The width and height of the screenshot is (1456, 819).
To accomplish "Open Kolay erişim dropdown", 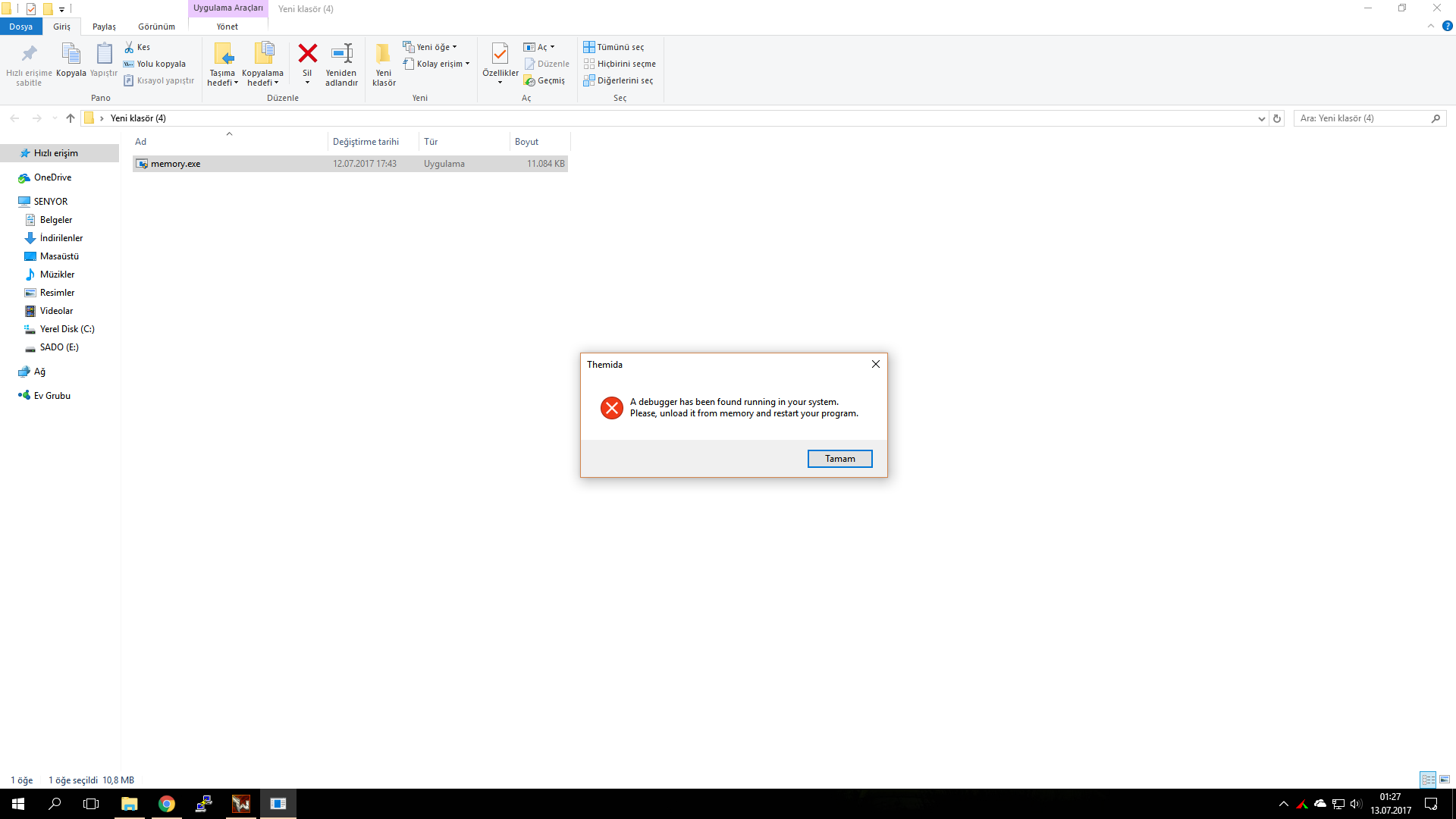I will click(x=437, y=64).
